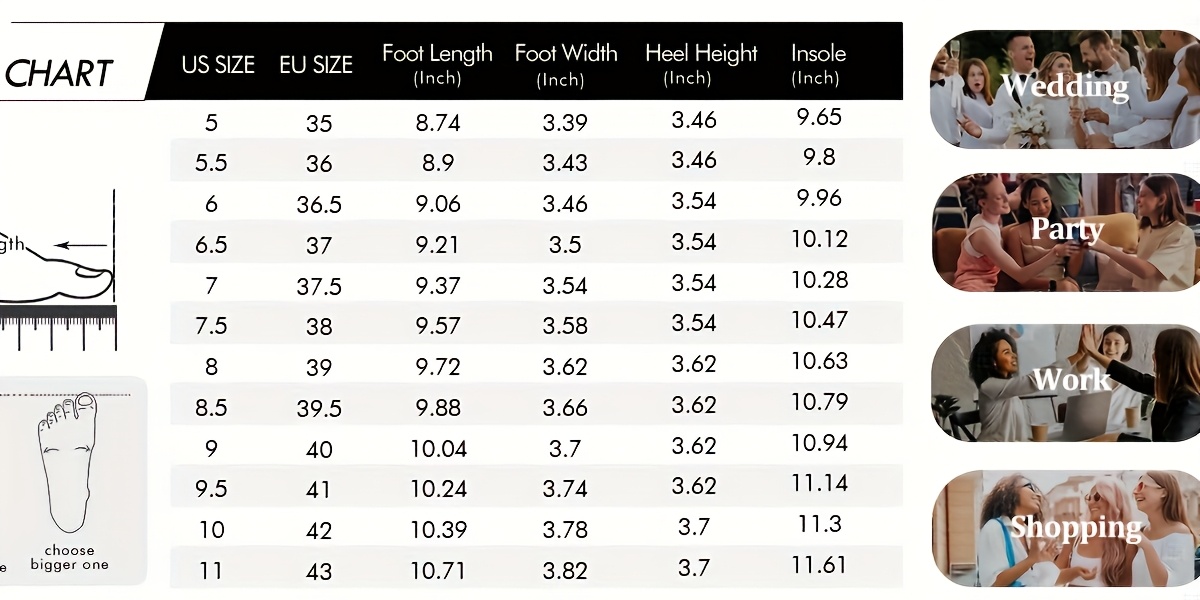
Task: Click the foot length arrow
Action: coord(81,245)
